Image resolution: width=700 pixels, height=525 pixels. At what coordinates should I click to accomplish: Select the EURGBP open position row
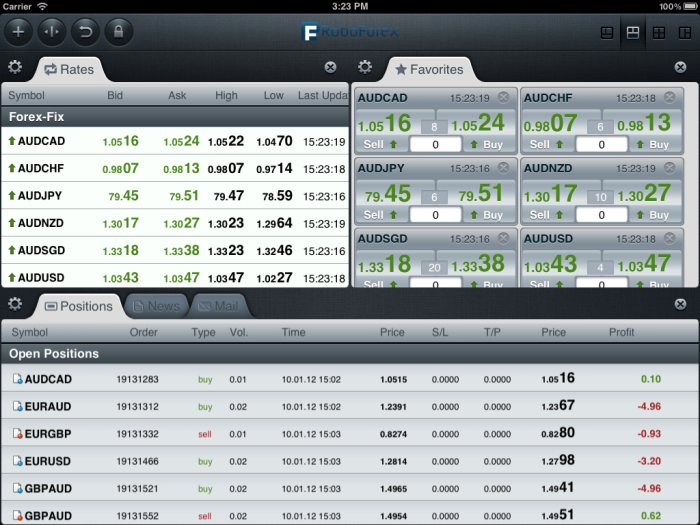tap(350, 434)
